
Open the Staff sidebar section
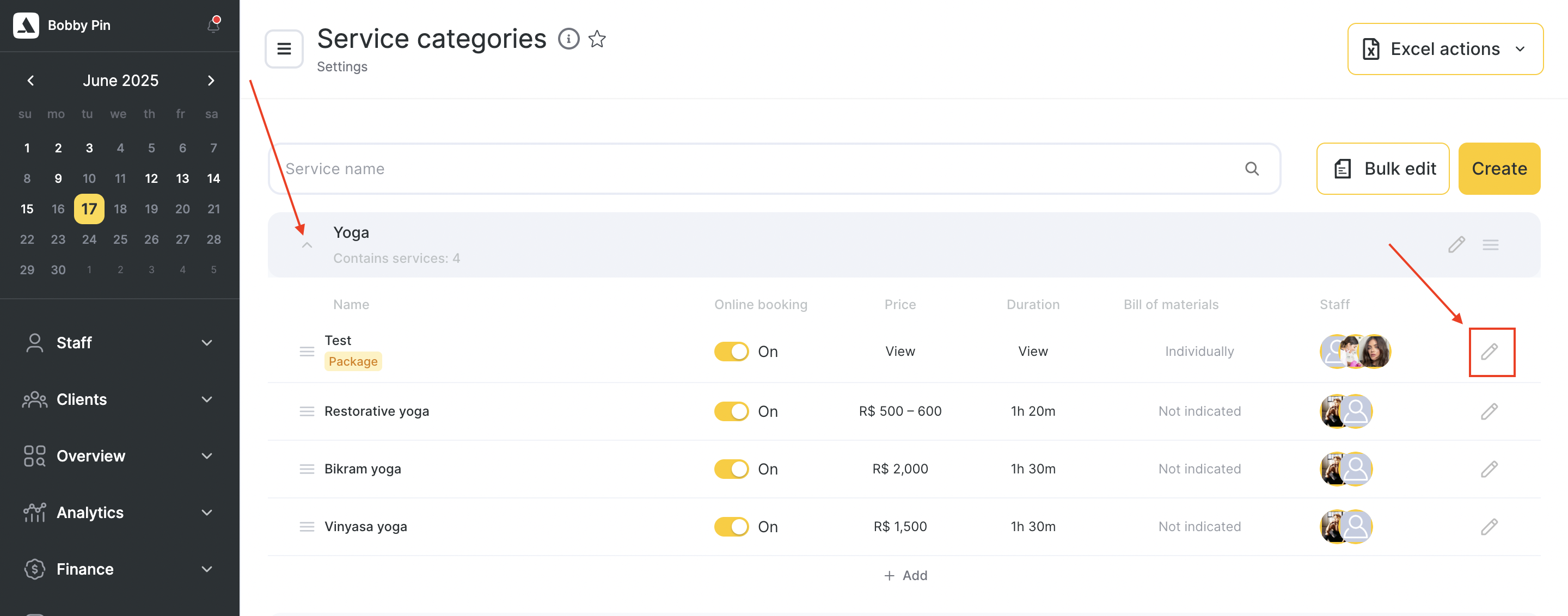click(119, 342)
